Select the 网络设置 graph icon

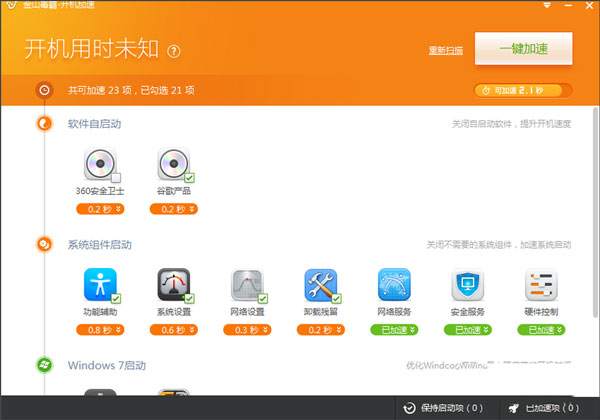pos(247,285)
